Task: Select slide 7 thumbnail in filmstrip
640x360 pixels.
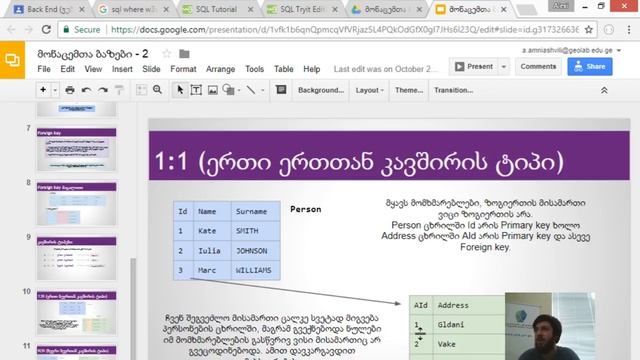Action: point(77,149)
